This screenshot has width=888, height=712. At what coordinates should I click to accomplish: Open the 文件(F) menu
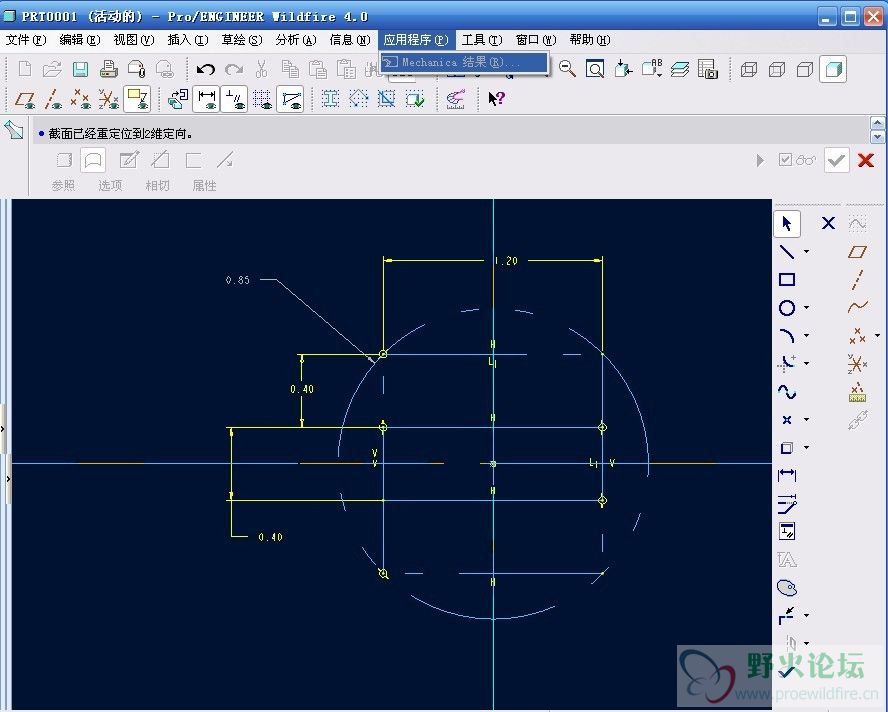click(26, 40)
